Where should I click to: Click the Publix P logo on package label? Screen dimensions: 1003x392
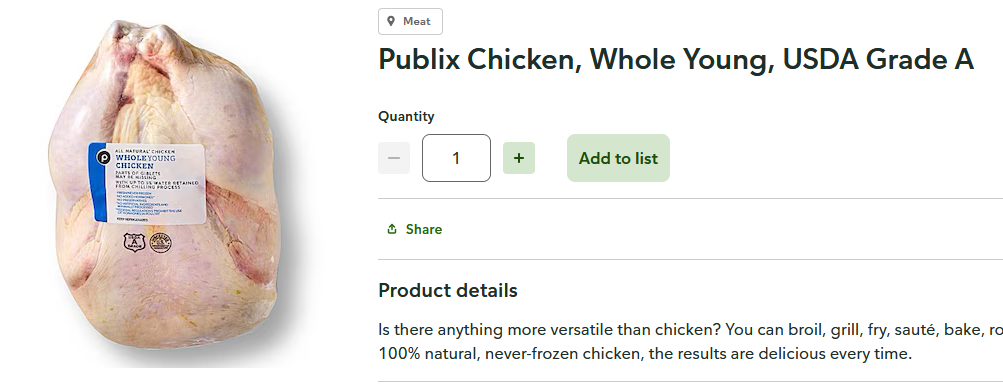coord(100,157)
